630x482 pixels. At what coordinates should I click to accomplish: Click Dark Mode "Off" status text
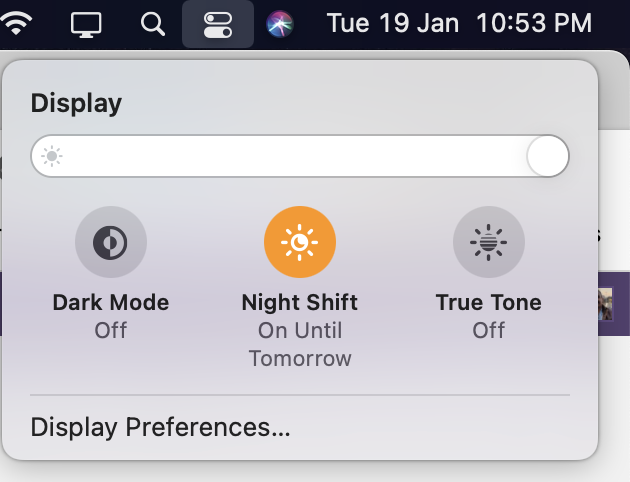click(x=111, y=331)
